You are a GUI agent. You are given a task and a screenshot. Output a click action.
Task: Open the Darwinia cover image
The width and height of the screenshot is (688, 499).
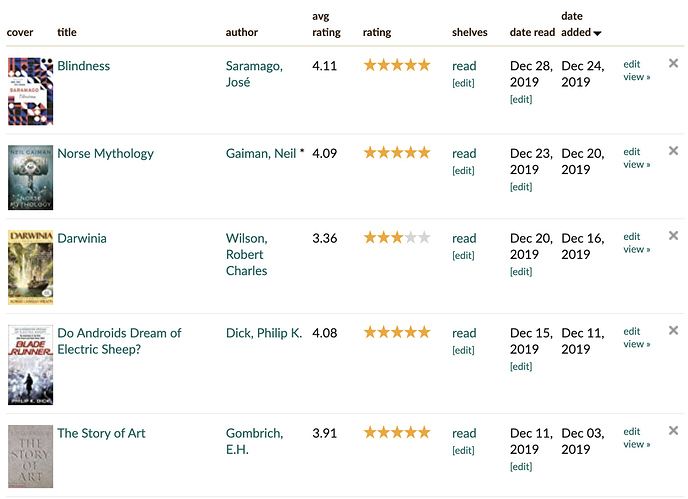pyautogui.click(x=30, y=267)
